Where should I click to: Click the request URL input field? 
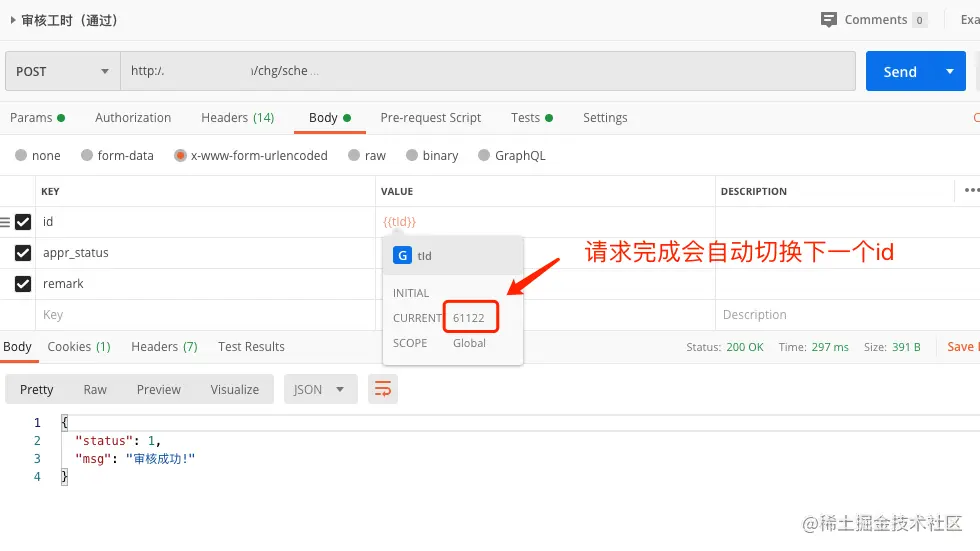pos(488,71)
